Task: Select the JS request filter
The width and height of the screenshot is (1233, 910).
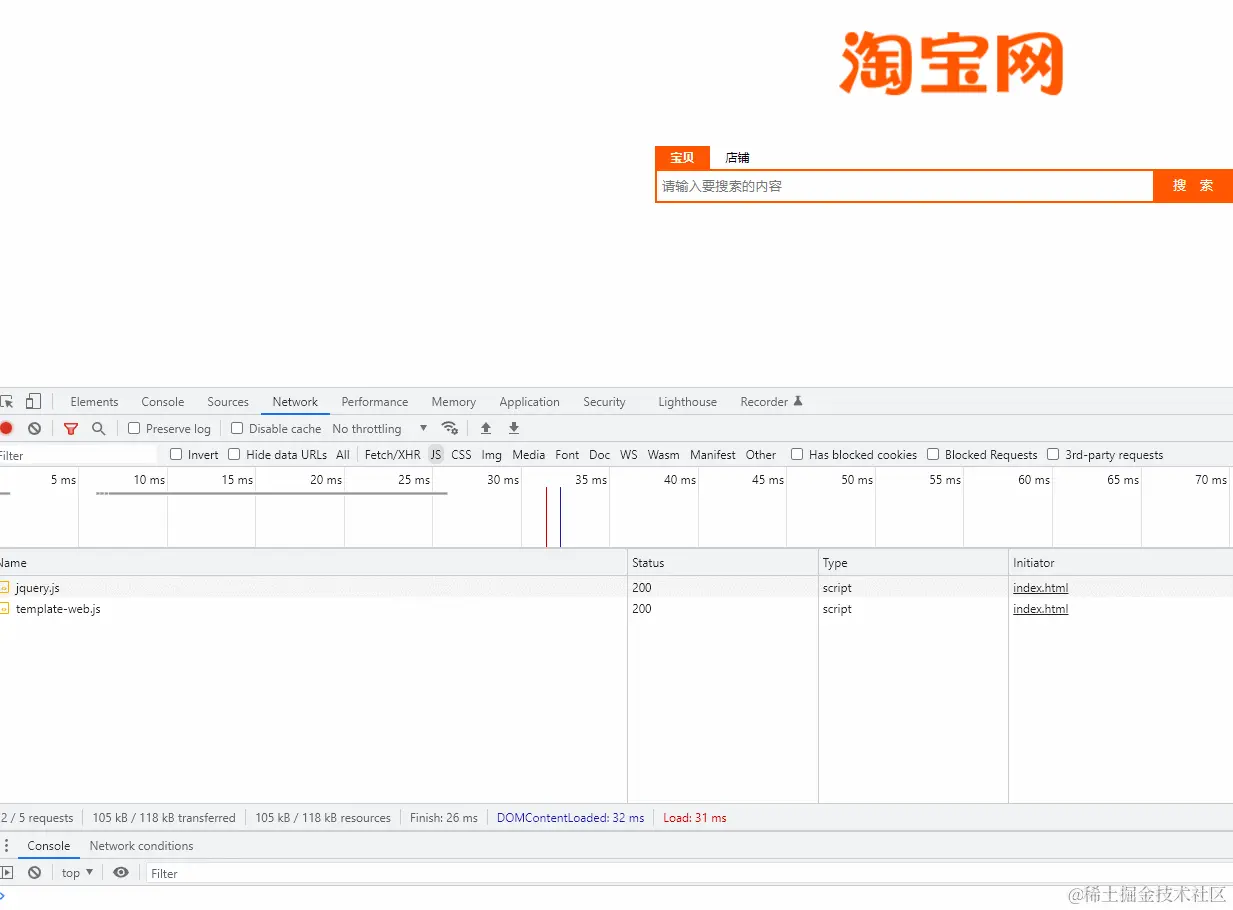Action: (436, 455)
